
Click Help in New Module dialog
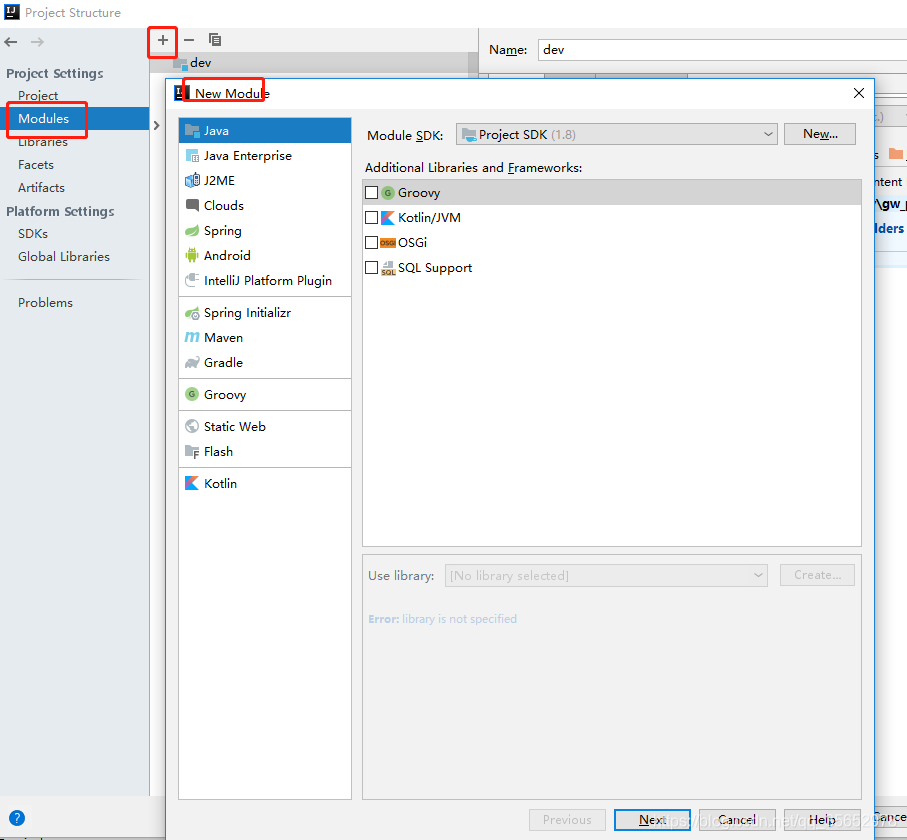point(822,820)
